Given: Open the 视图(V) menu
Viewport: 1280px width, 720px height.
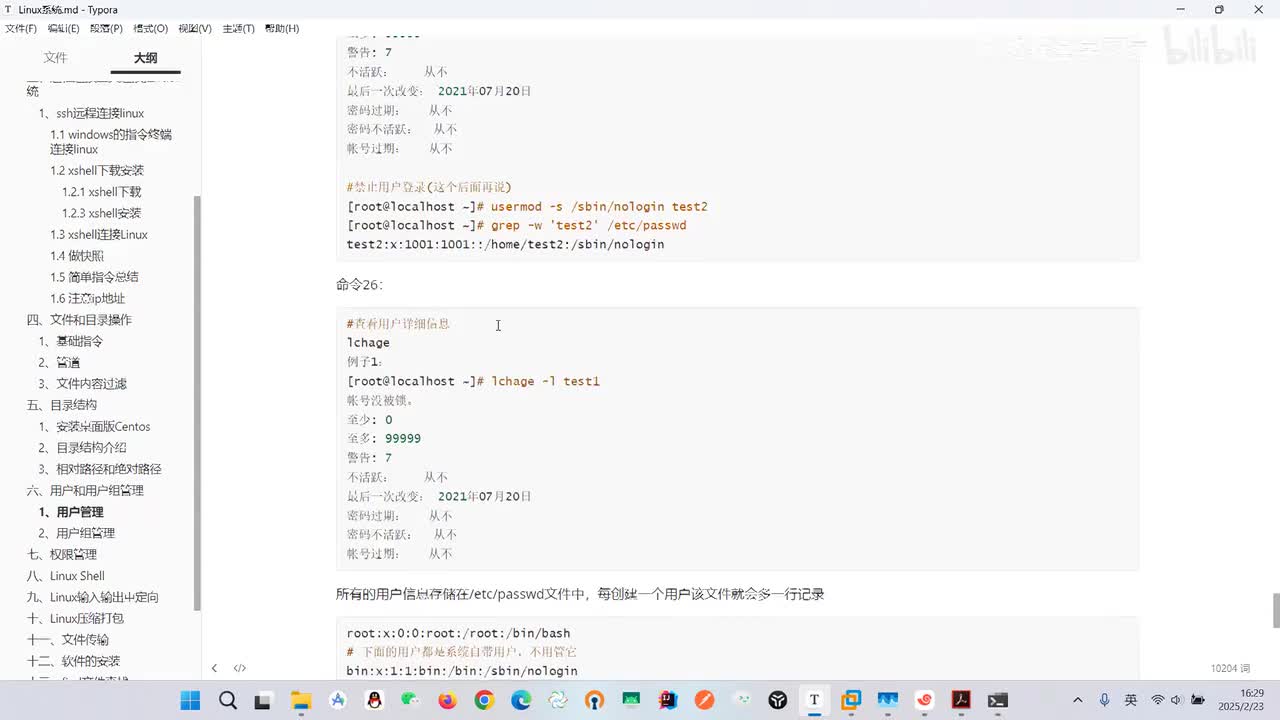Looking at the screenshot, I should click(x=194, y=28).
